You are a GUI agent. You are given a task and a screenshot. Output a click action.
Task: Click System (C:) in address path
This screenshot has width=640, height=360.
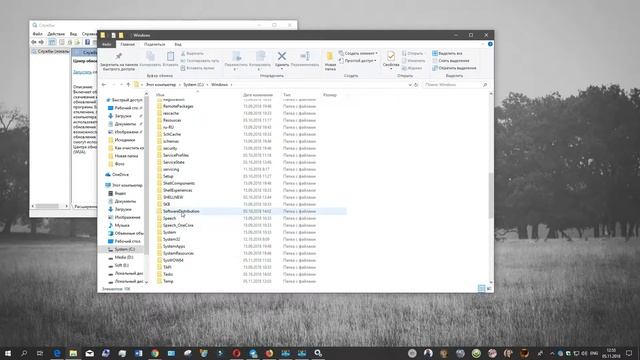pyautogui.click(x=193, y=85)
